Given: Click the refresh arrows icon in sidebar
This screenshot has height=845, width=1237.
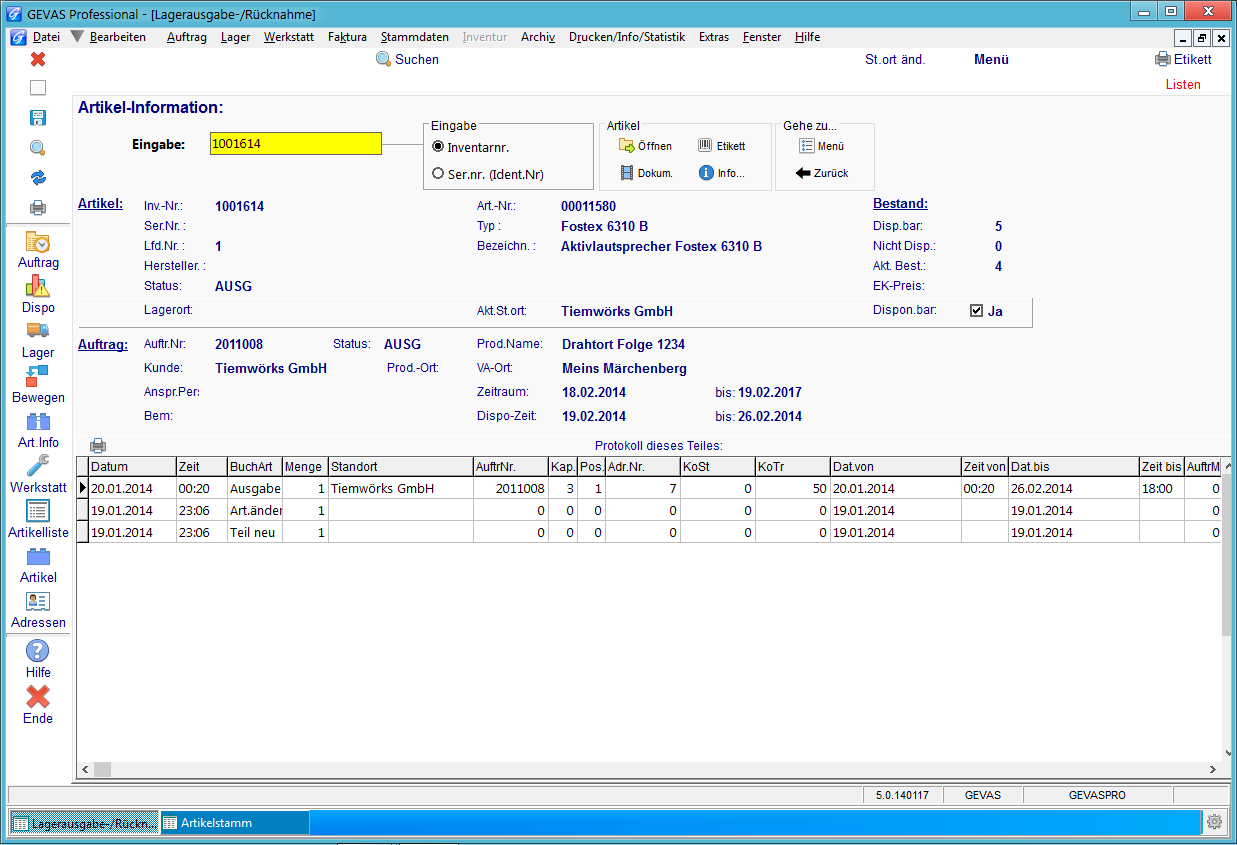Looking at the screenshot, I should [x=38, y=178].
